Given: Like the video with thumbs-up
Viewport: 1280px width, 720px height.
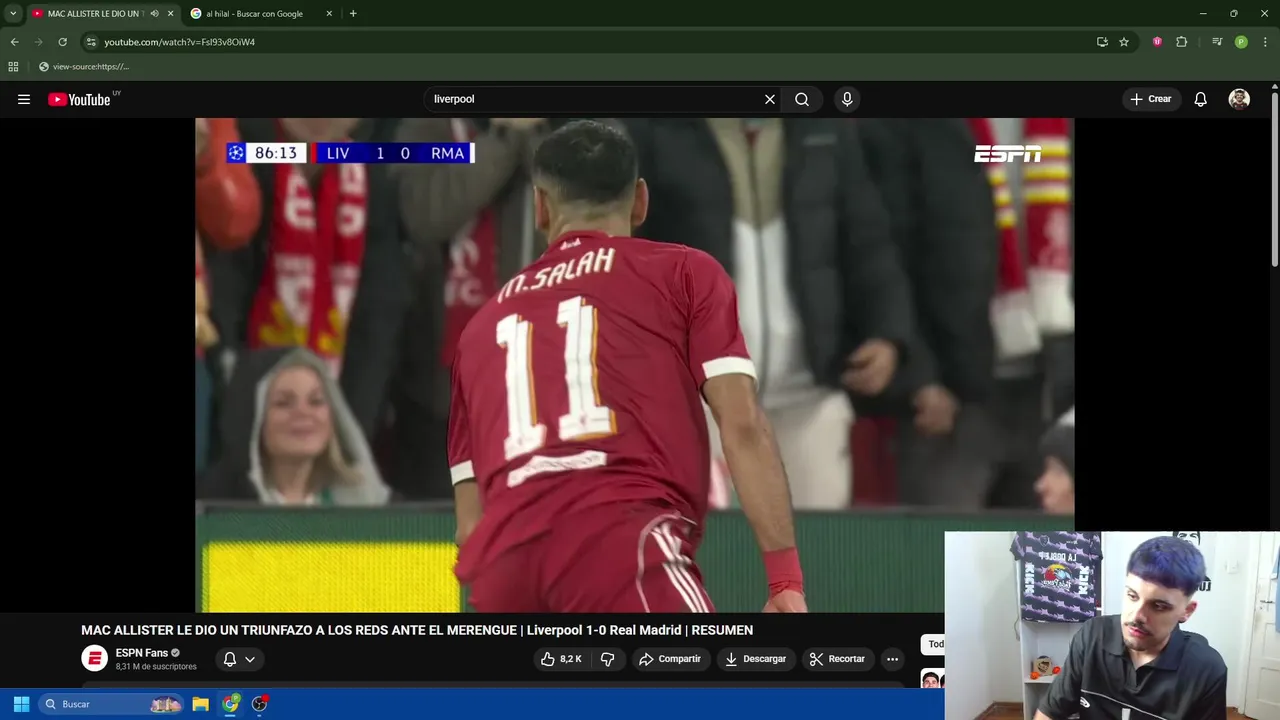Looking at the screenshot, I should click(561, 659).
